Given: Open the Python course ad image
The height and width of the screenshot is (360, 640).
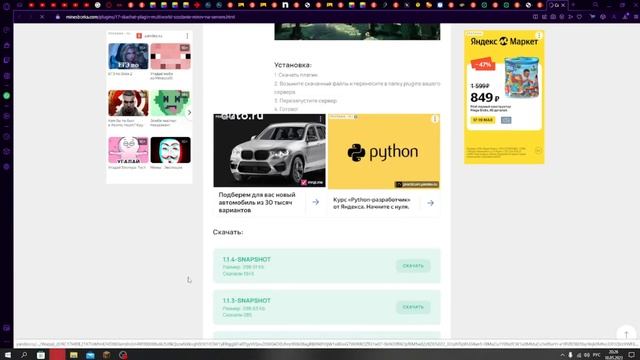Looking at the screenshot, I should (384, 151).
